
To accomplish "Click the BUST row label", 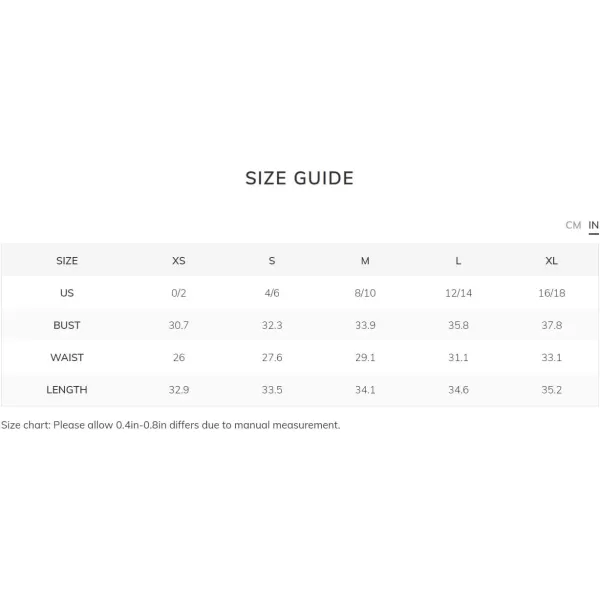I will coord(67,325).
